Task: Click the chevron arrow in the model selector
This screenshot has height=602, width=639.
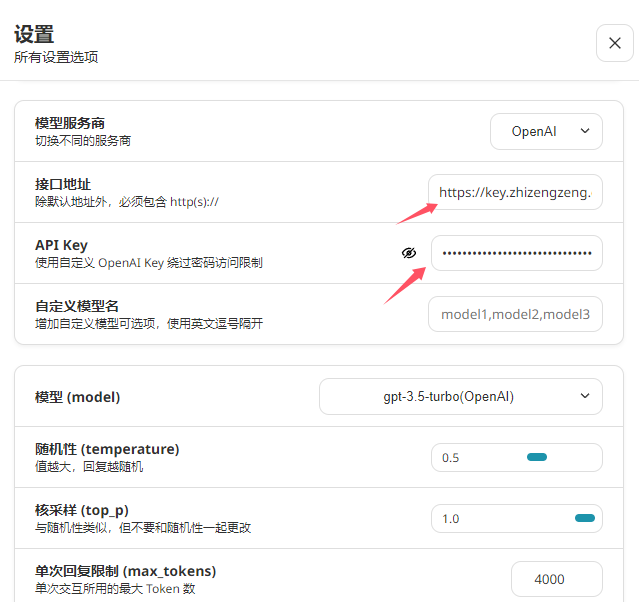Action: click(585, 397)
